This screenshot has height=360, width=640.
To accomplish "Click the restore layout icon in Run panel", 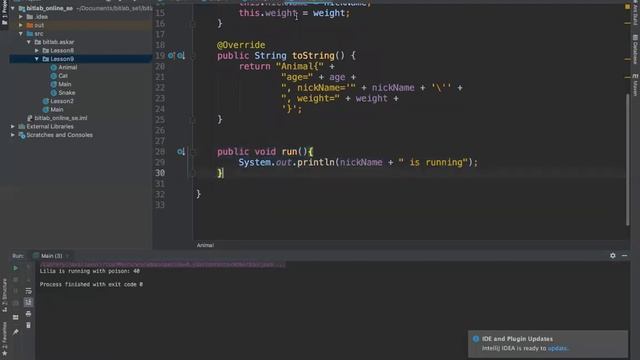I will (x=16, y=317).
